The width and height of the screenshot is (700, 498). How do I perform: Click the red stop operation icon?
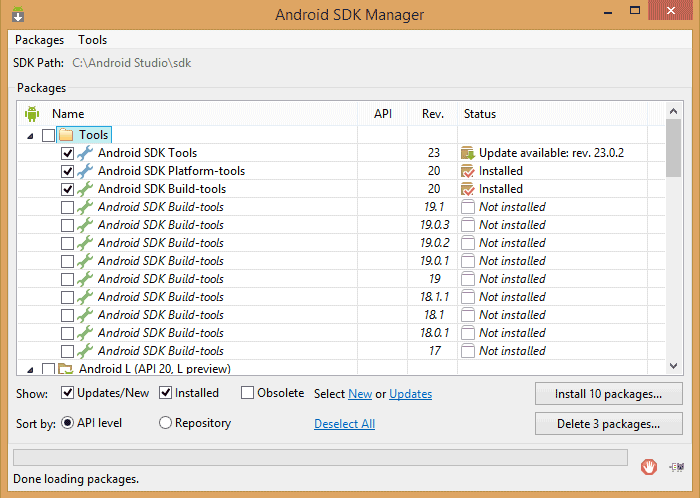click(649, 467)
